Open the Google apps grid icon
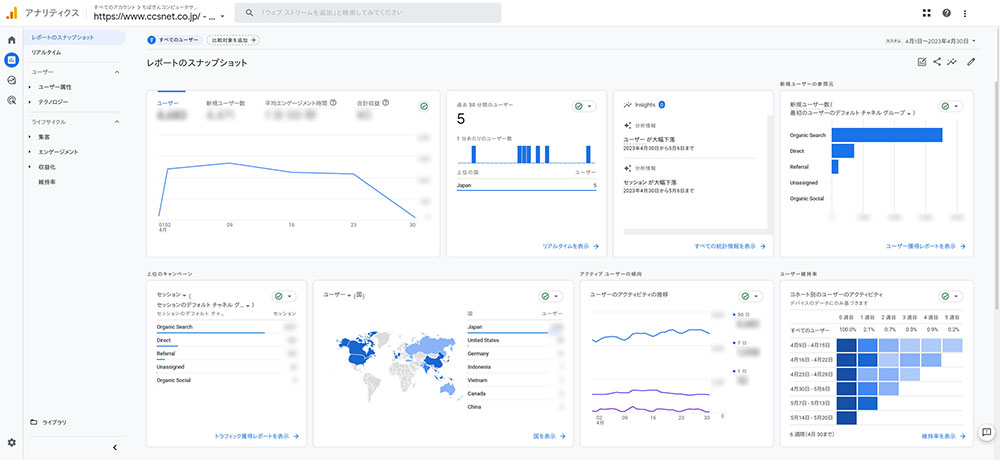 pyautogui.click(x=927, y=13)
